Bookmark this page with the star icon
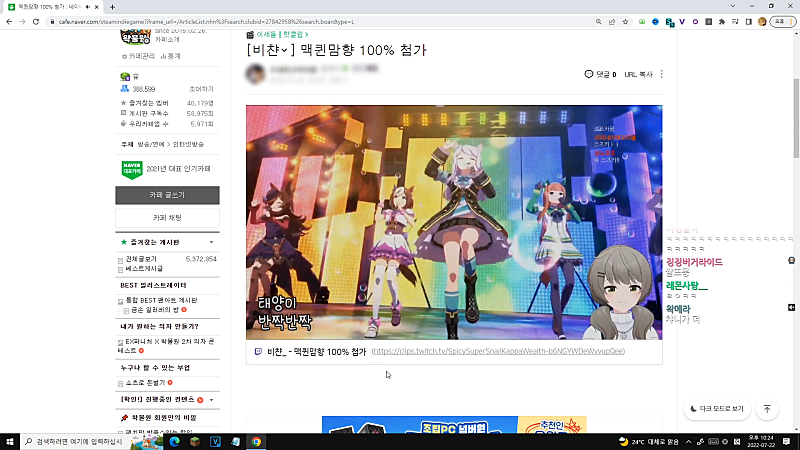 [625, 22]
